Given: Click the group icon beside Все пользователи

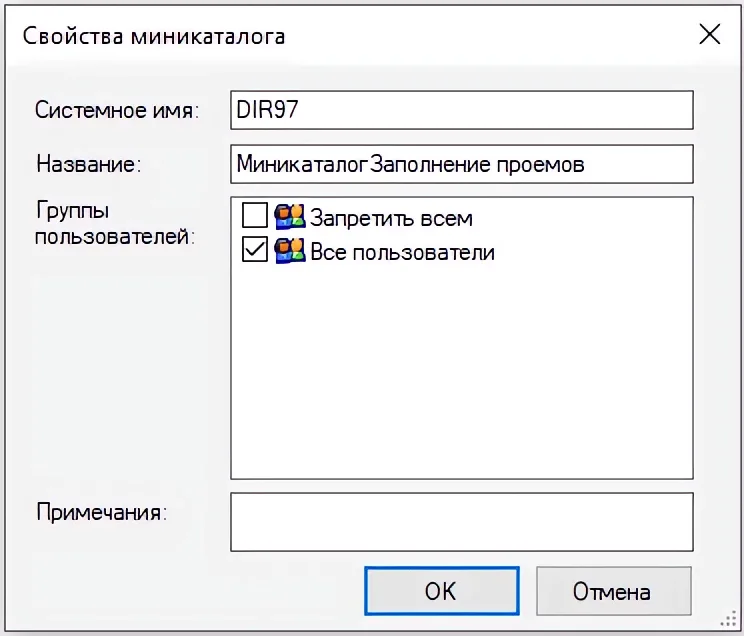Looking at the screenshot, I should pos(290,251).
